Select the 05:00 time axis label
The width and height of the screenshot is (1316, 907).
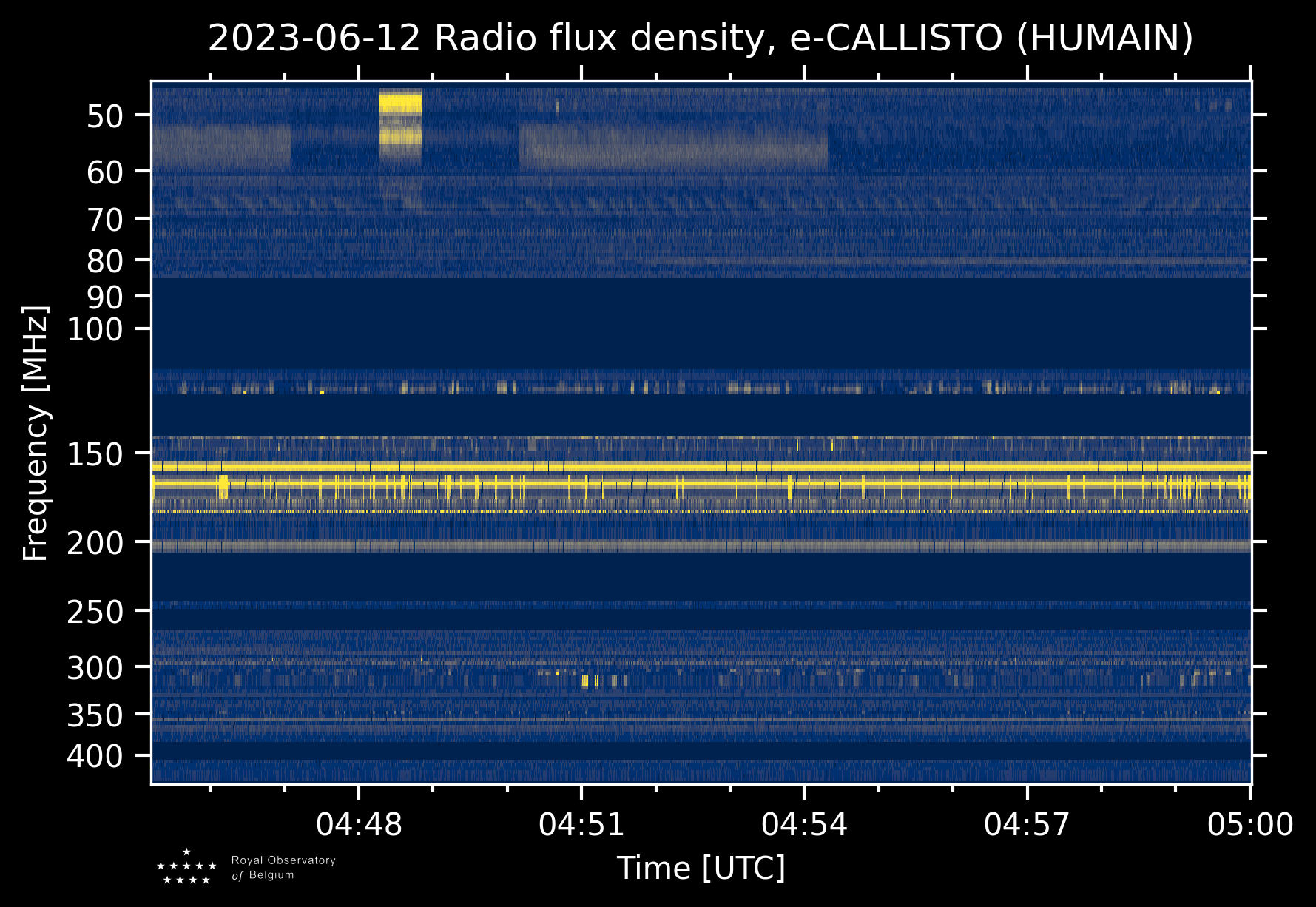point(1250,824)
